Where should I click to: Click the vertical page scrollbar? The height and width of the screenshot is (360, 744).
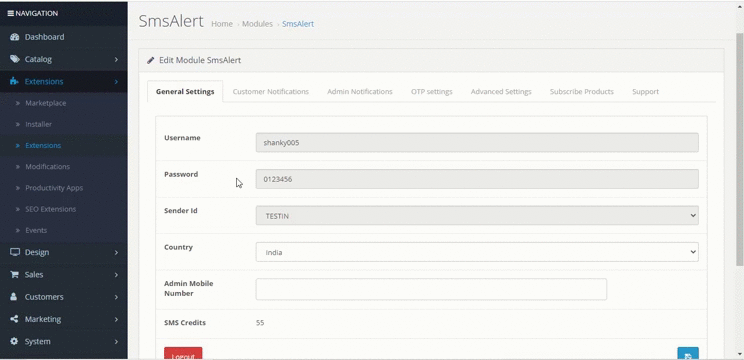click(x=740, y=148)
